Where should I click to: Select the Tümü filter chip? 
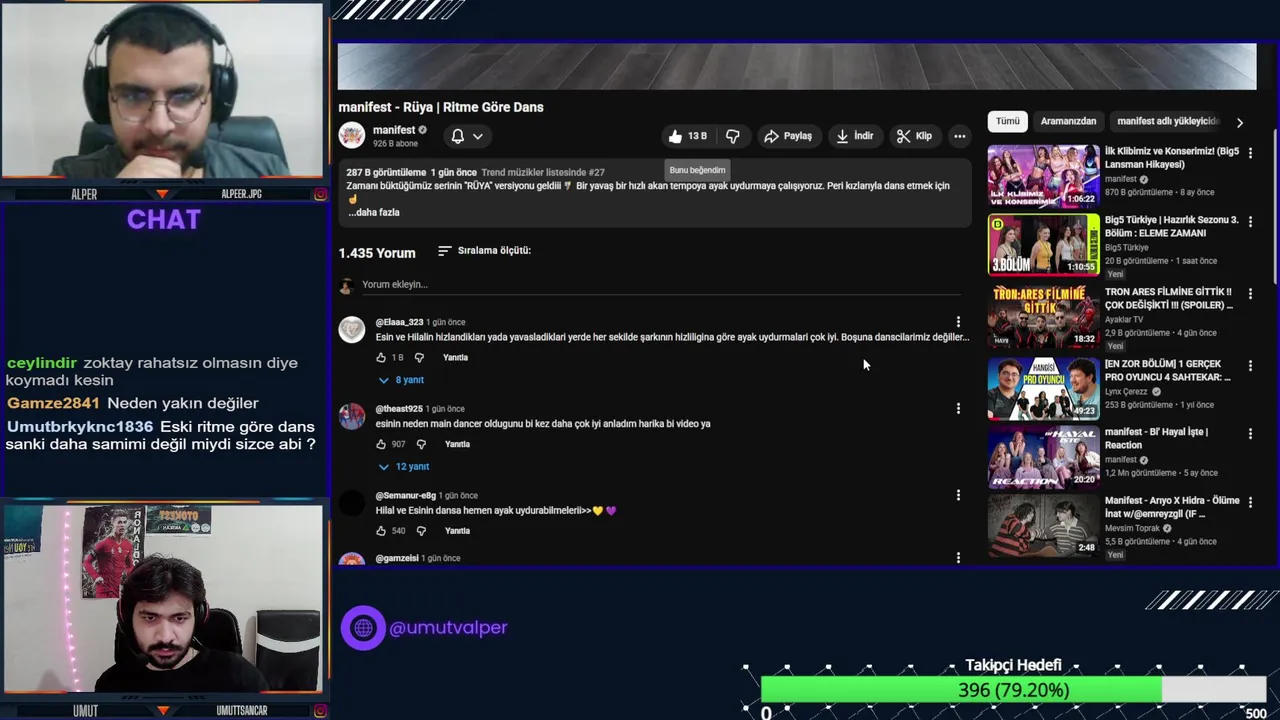pos(1008,121)
